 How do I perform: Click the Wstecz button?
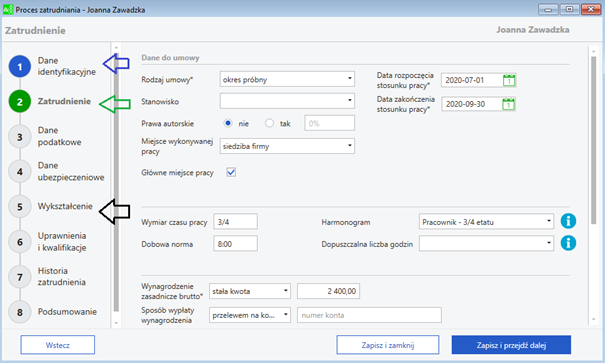[x=57, y=345]
